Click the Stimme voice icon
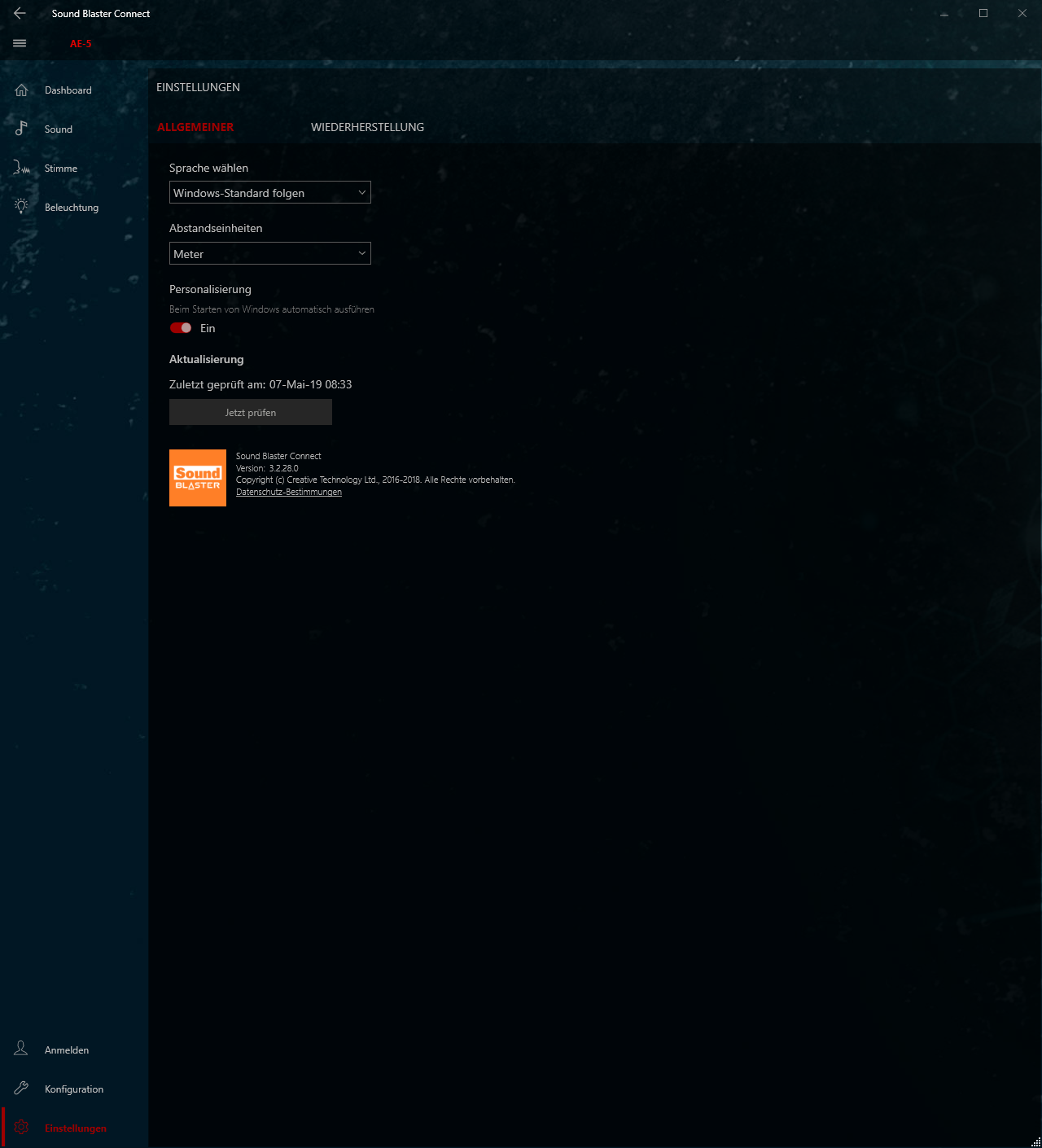The width and height of the screenshot is (1042, 1148). point(21,168)
